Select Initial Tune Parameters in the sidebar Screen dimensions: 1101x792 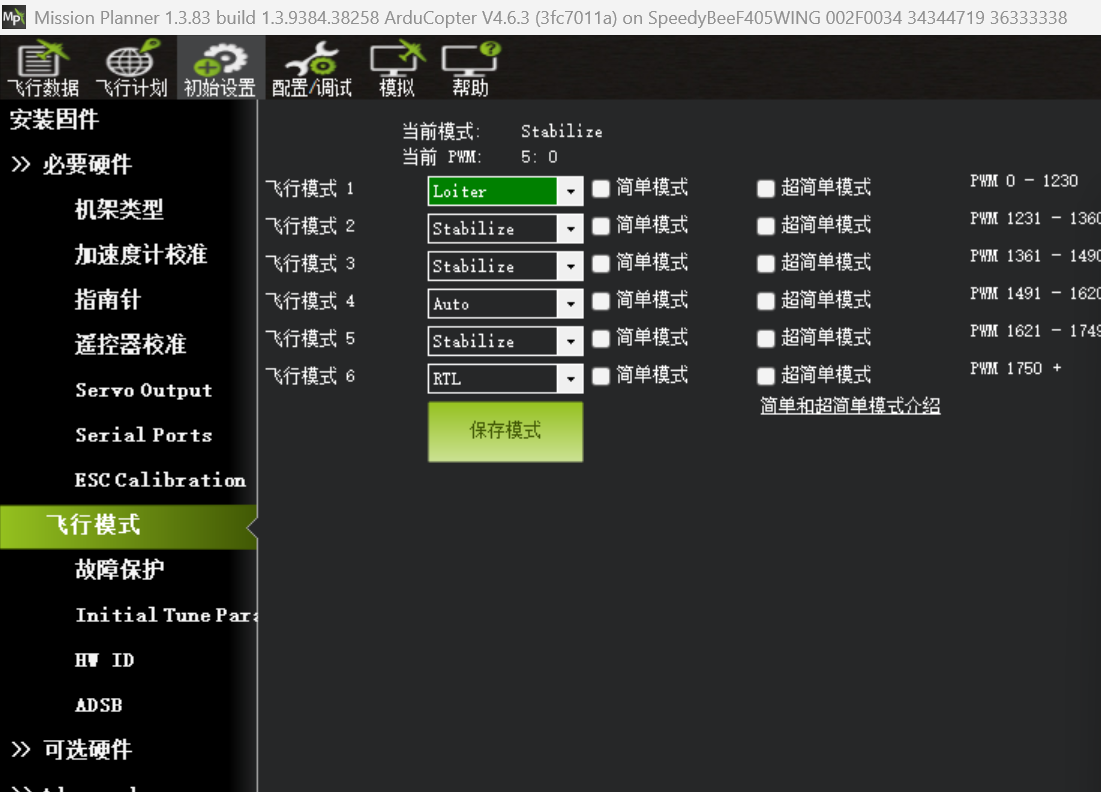click(166, 614)
